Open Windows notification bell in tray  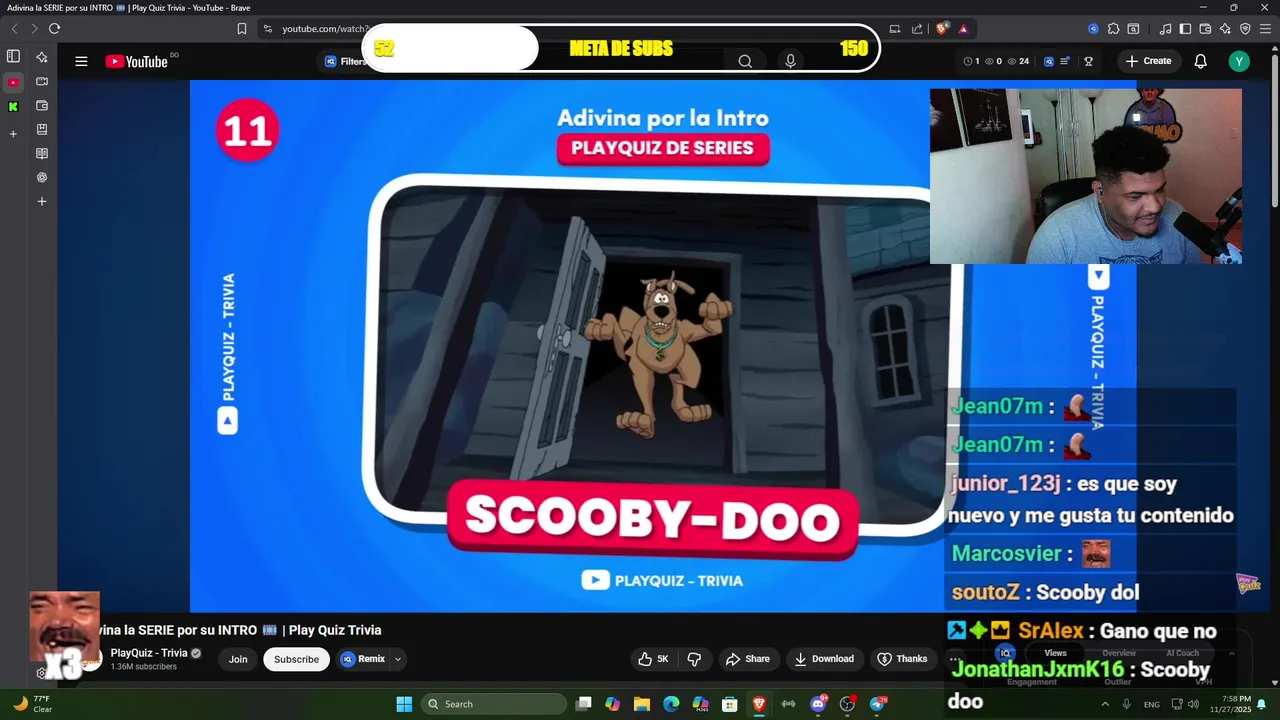pos(1262,704)
